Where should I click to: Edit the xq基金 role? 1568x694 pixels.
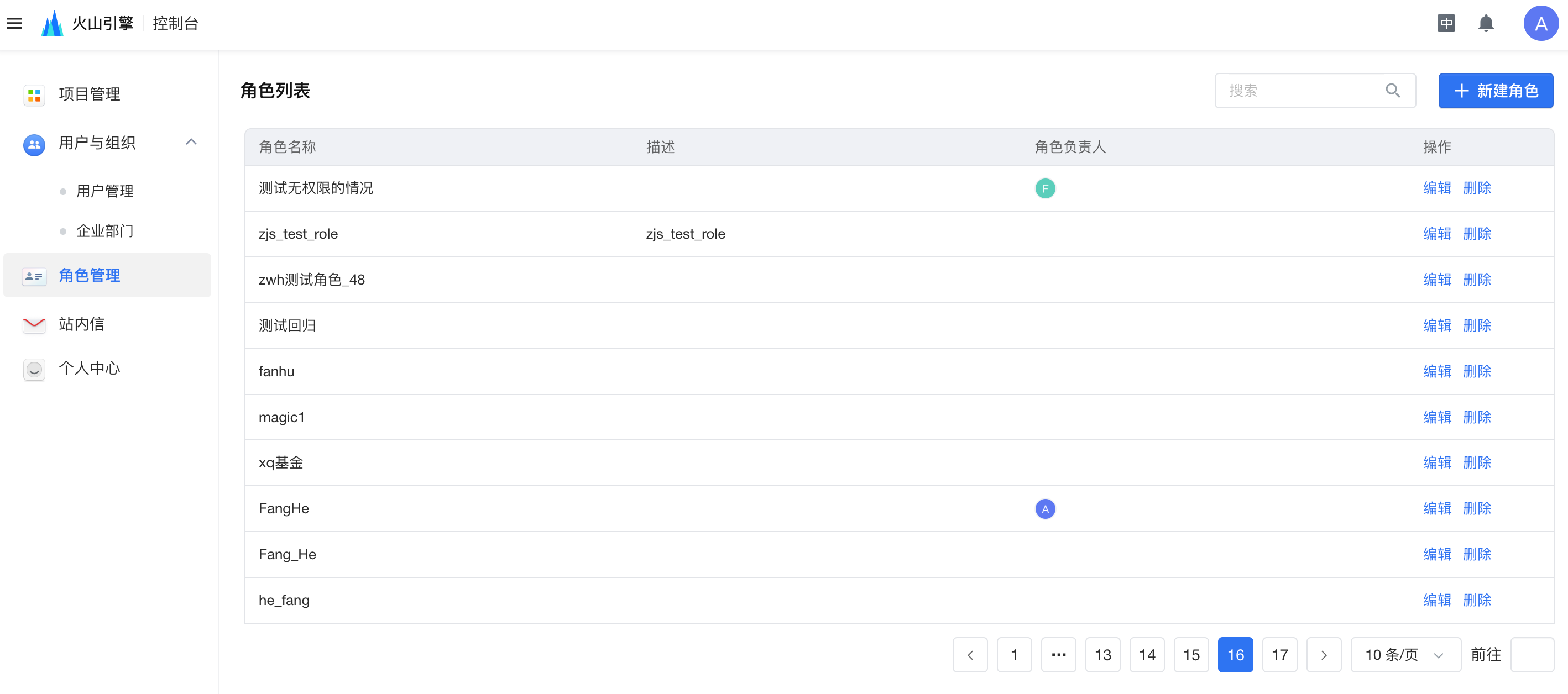tap(1437, 463)
